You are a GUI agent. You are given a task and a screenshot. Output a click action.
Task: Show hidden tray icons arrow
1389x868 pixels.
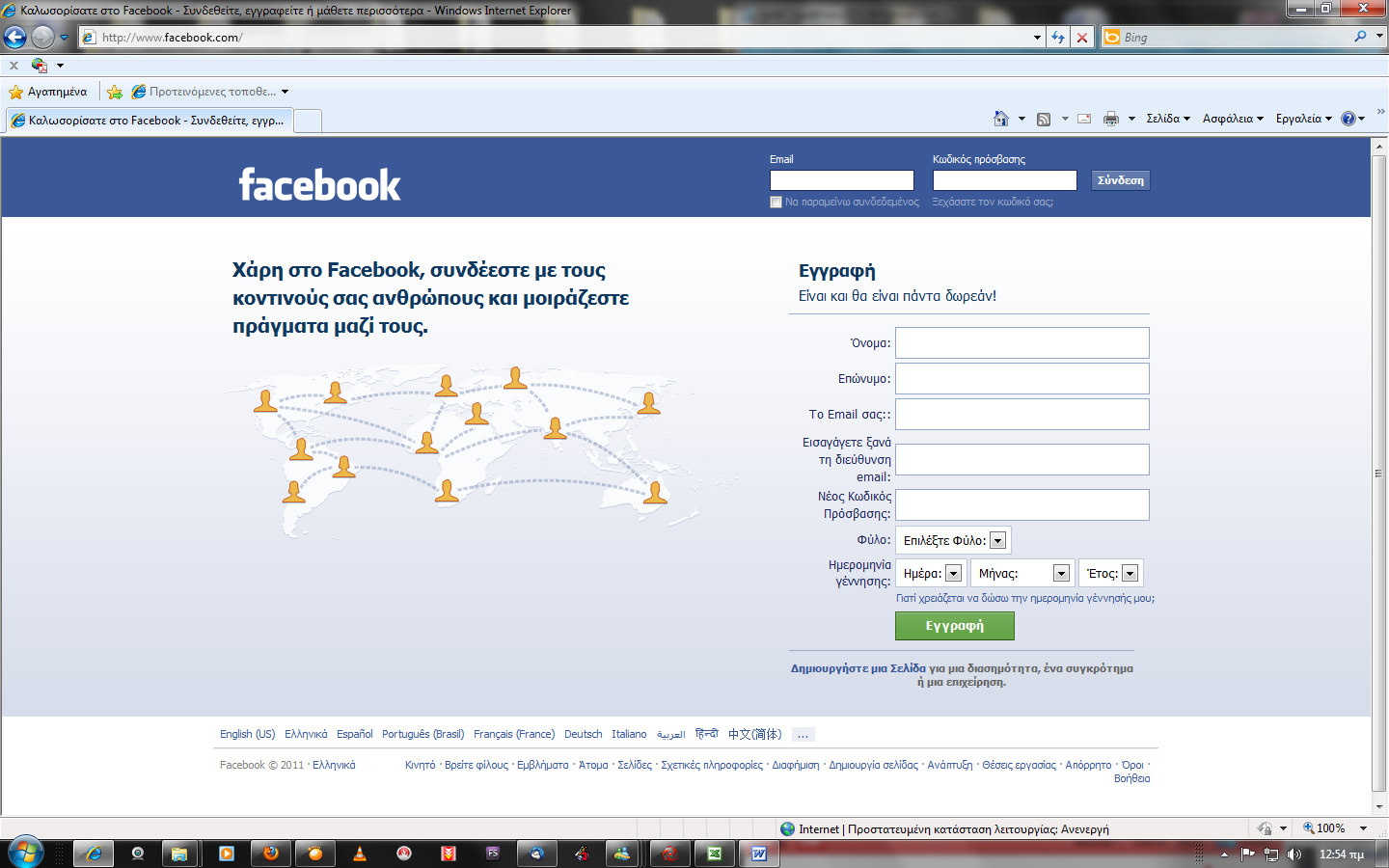point(1224,854)
